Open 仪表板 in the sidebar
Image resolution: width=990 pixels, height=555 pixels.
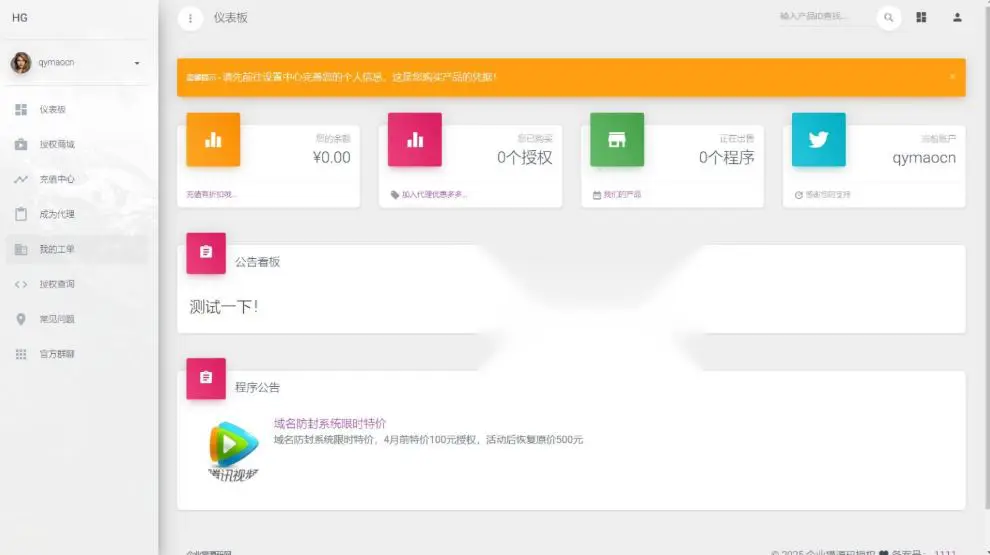click(77, 110)
